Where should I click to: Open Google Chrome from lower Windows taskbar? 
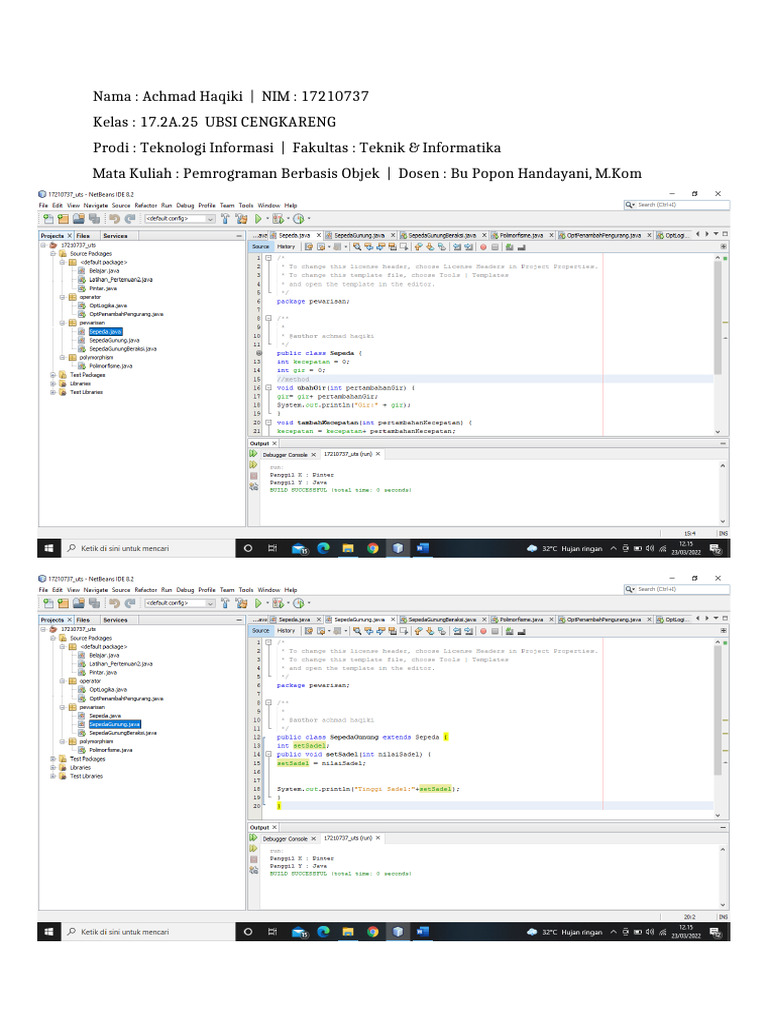pos(373,932)
